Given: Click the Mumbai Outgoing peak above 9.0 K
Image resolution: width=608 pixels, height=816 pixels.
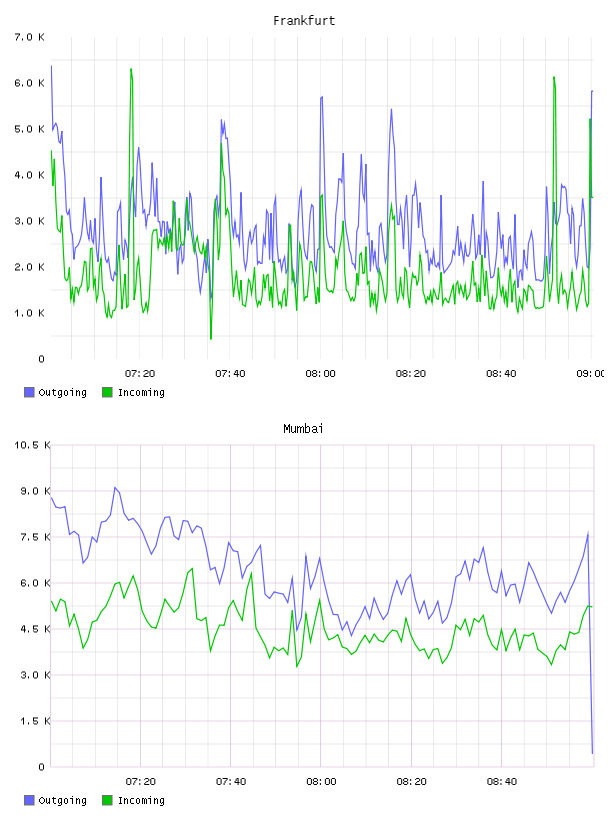Looking at the screenshot, I should (116, 488).
